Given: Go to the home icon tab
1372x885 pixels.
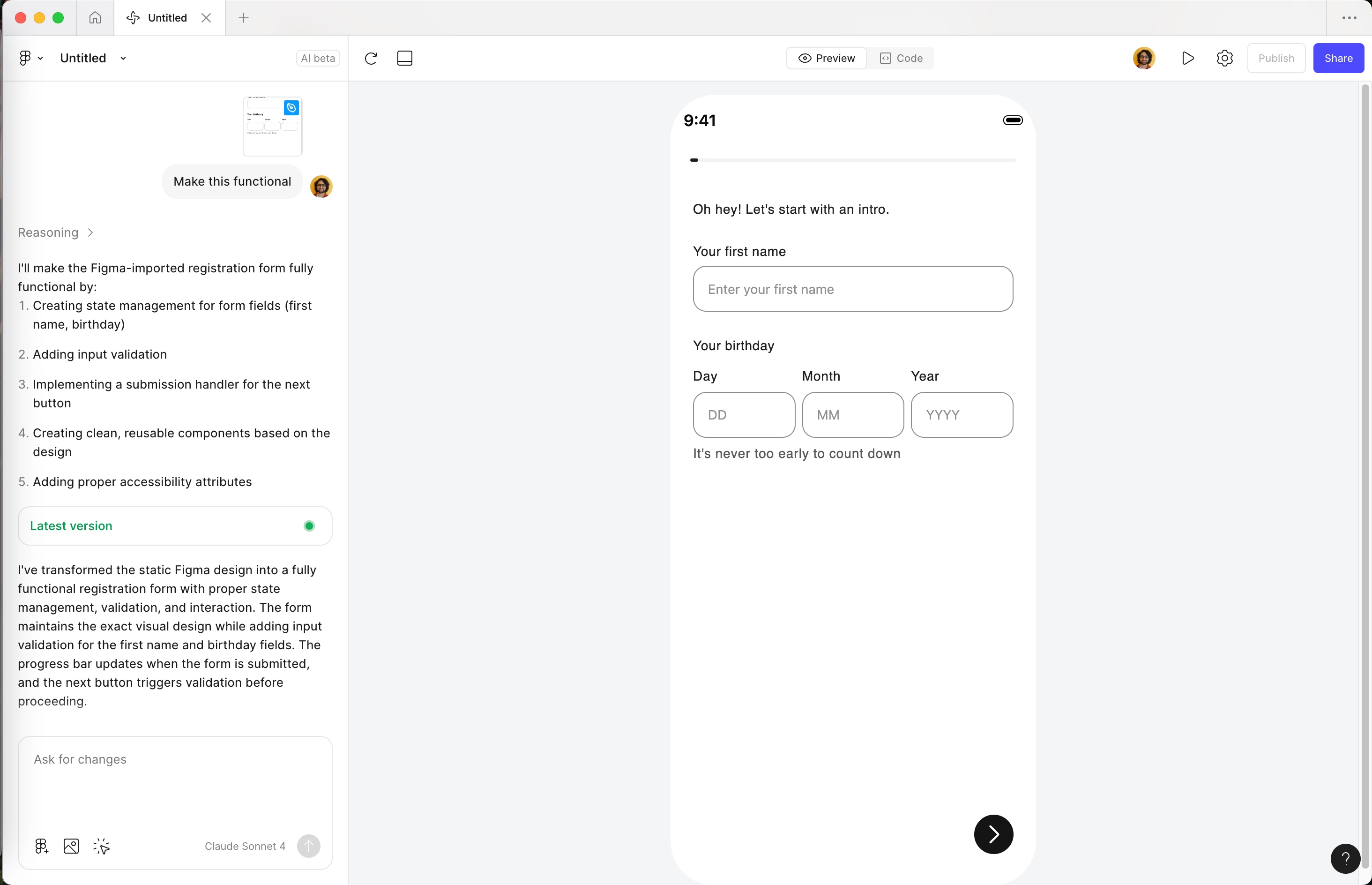Looking at the screenshot, I should pos(95,18).
